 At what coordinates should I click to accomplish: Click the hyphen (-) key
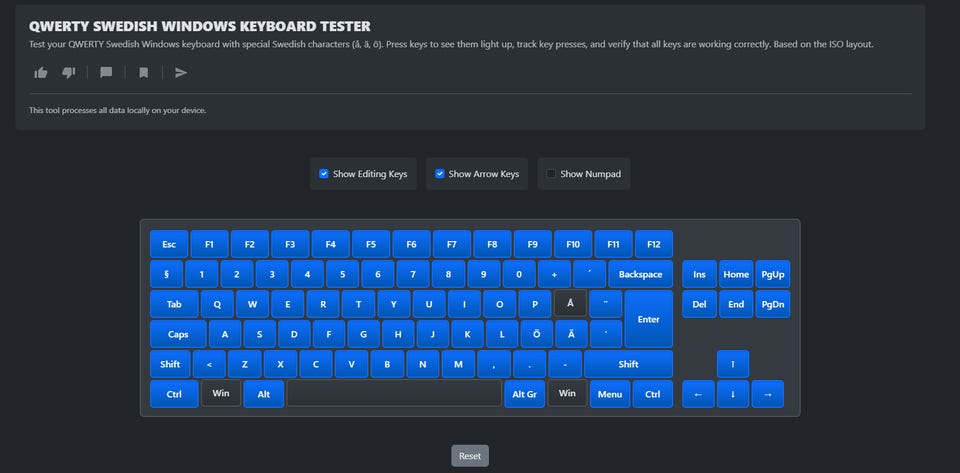coord(565,364)
